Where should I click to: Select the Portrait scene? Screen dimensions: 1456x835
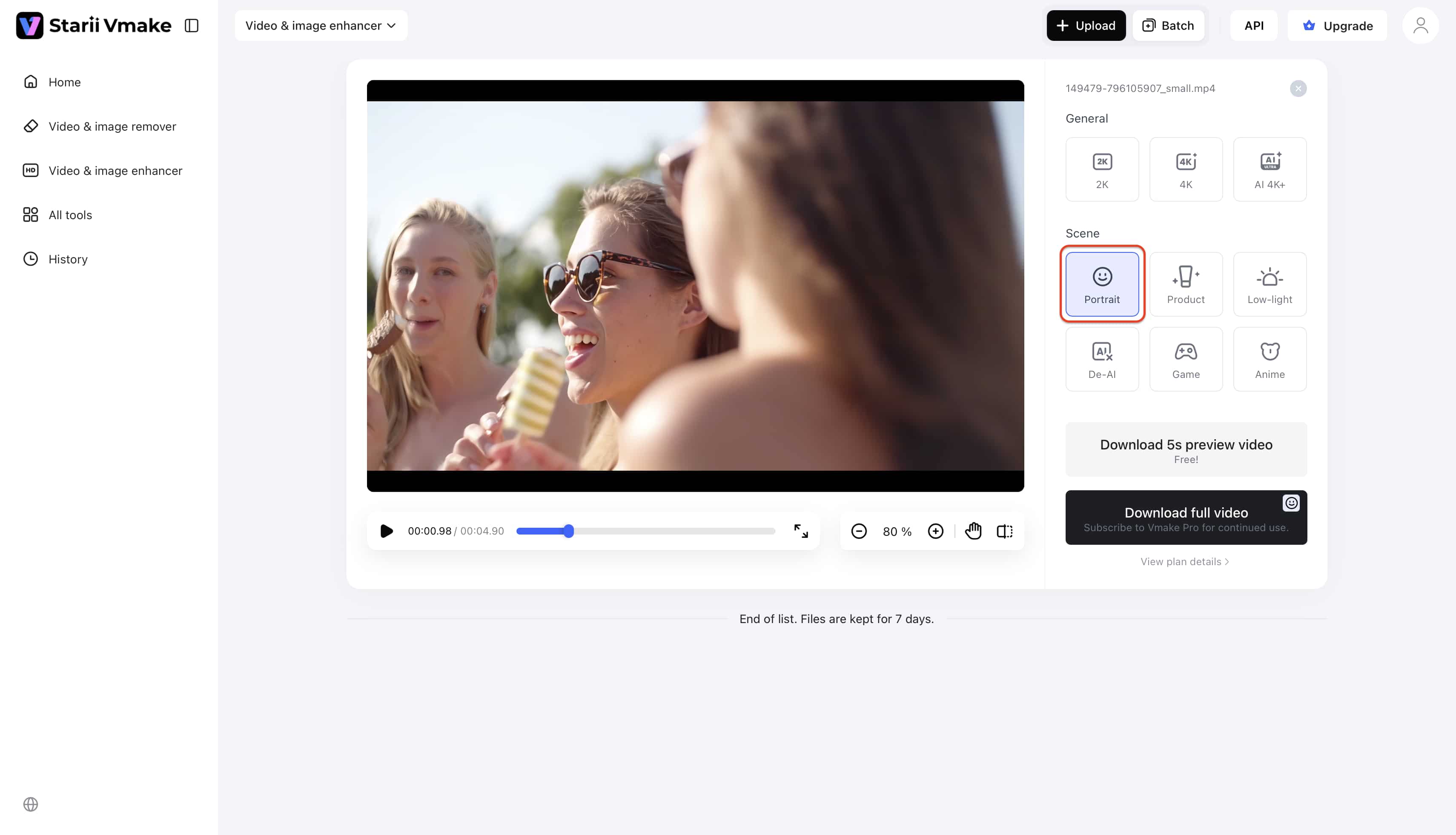tap(1101, 284)
